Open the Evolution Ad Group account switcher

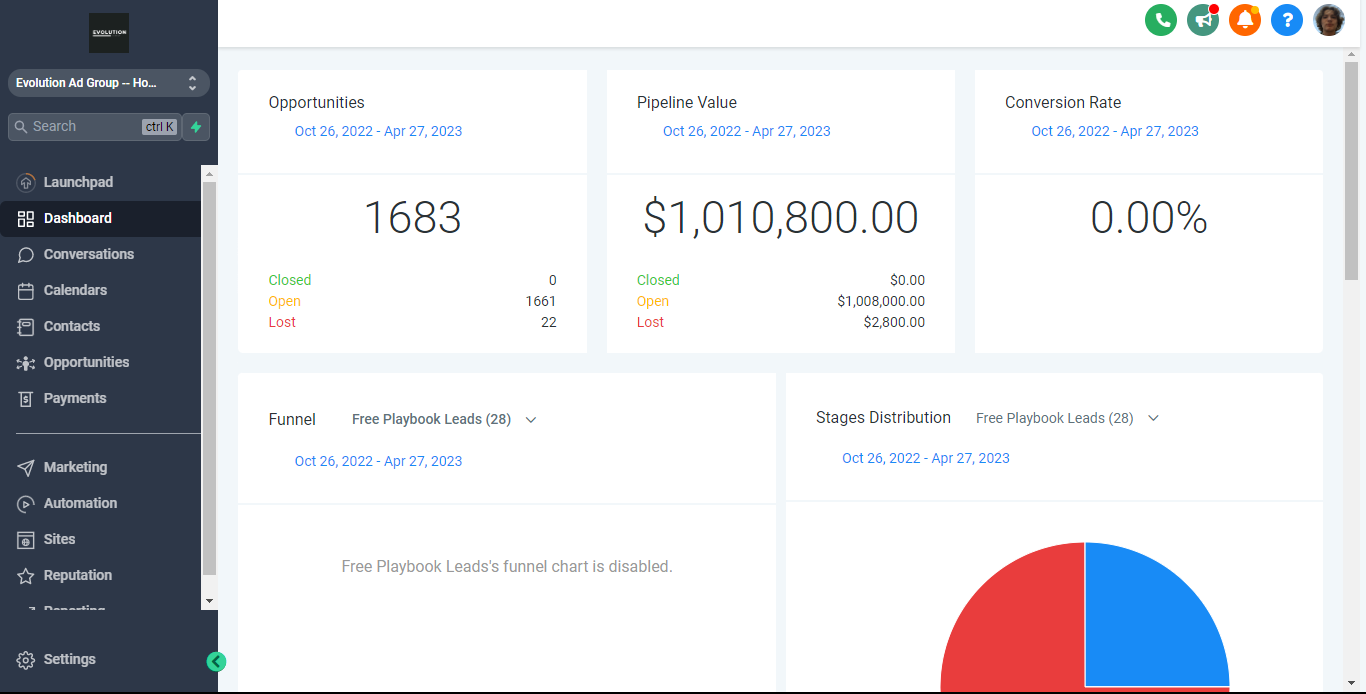click(108, 83)
